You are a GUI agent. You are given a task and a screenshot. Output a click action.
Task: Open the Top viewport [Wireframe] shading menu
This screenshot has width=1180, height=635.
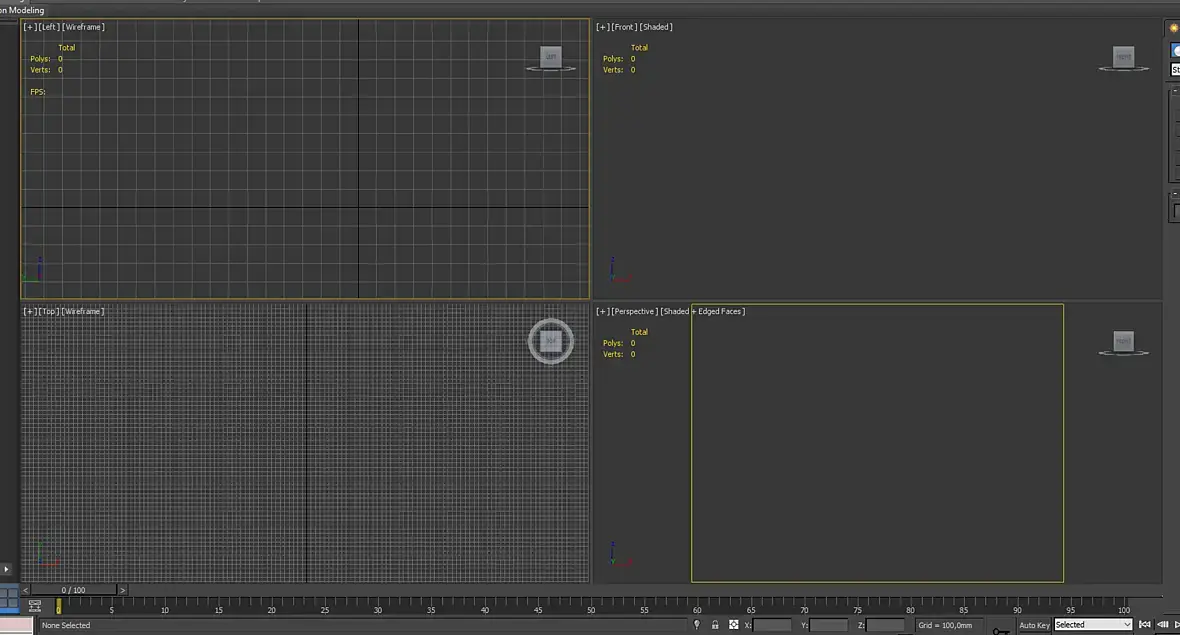click(84, 311)
